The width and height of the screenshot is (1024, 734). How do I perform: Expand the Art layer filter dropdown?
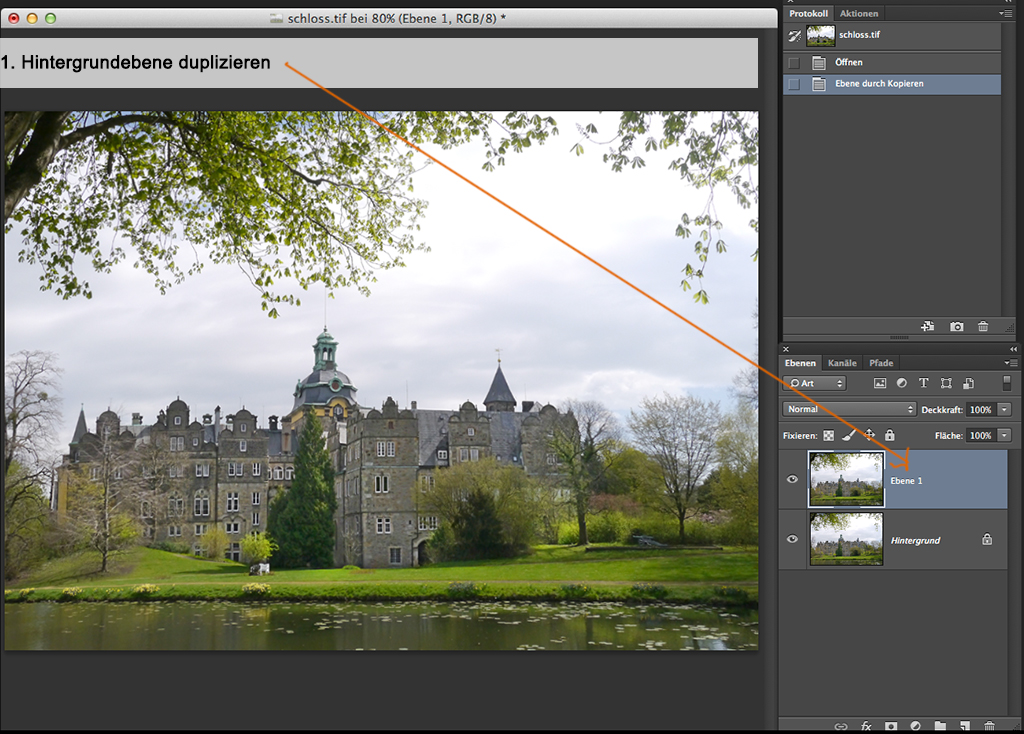coord(815,383)
